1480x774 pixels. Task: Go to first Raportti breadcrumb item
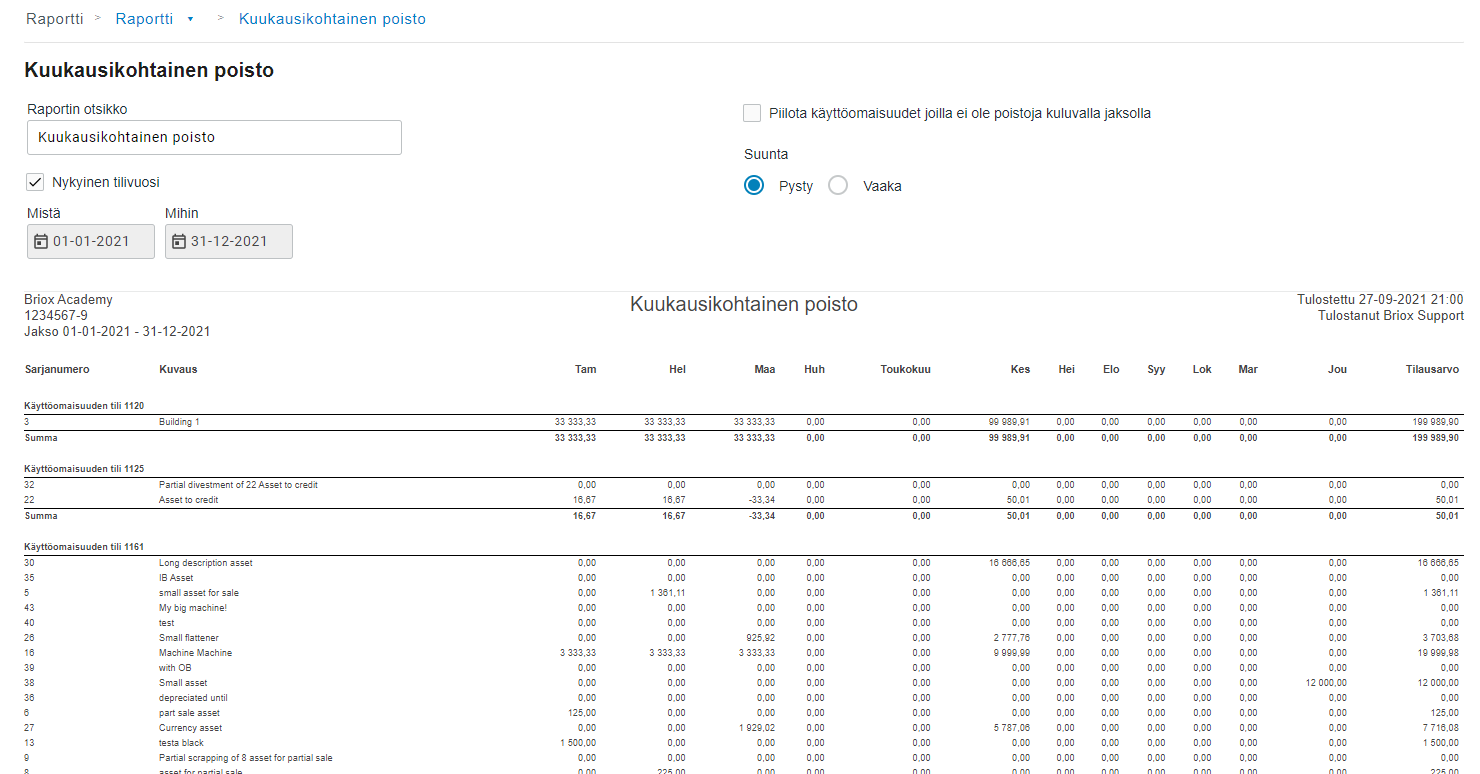[x=54, y=19]
